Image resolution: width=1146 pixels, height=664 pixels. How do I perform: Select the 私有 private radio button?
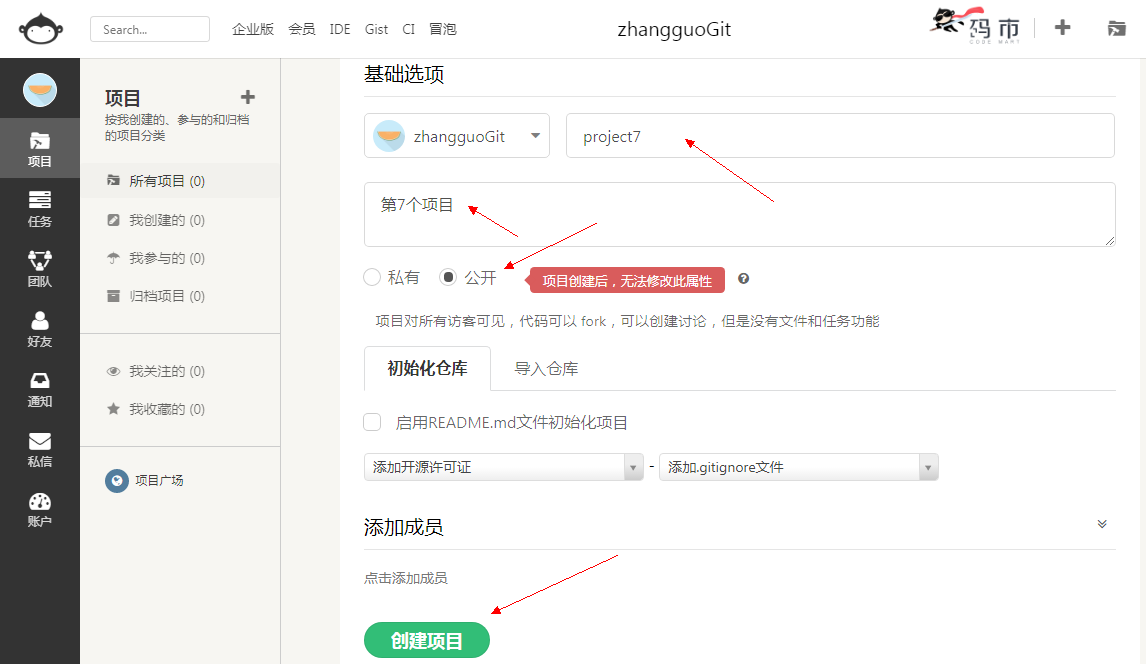[372, 277]
